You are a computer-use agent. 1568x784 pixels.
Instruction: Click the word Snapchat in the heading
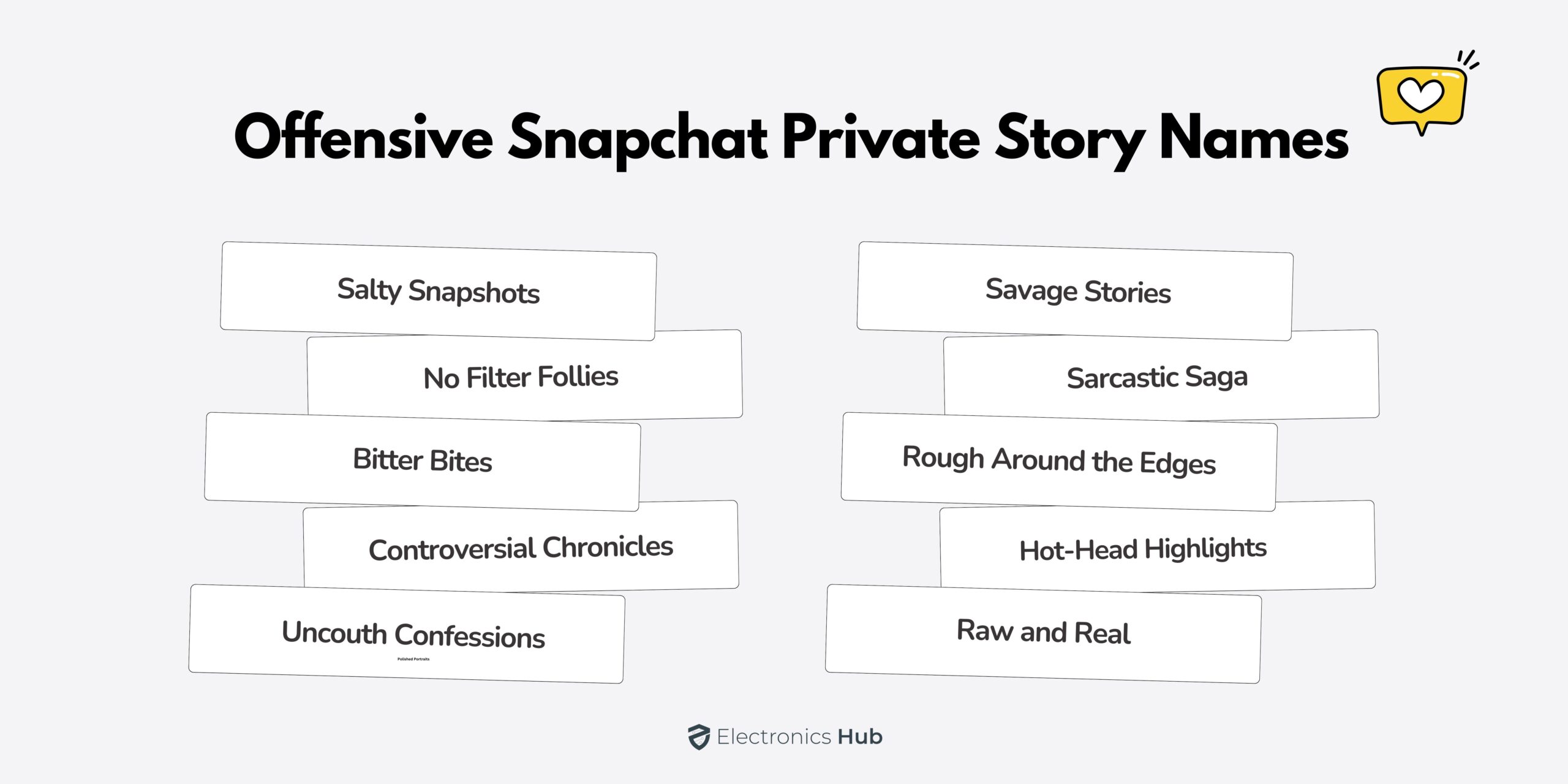click(638, 138)
